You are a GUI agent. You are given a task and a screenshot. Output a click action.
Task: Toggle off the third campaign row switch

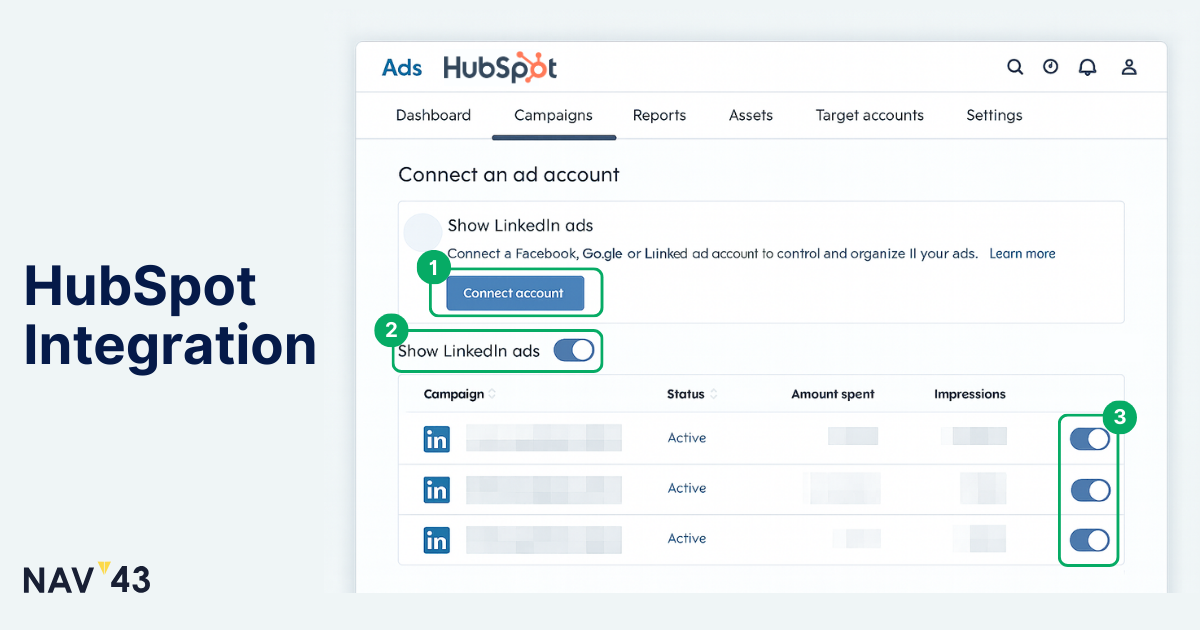coord(1090,540)
